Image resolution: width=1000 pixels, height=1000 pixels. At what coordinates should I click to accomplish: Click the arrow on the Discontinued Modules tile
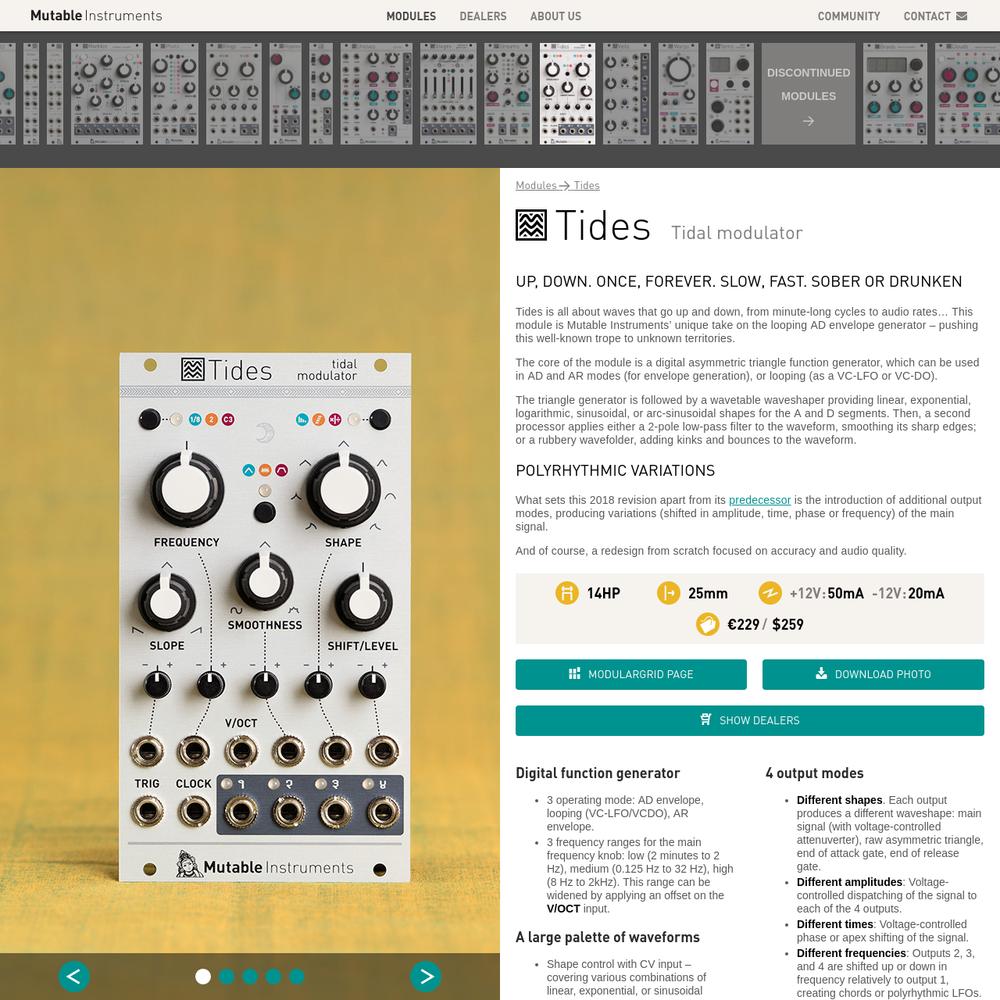click(808, 121)
